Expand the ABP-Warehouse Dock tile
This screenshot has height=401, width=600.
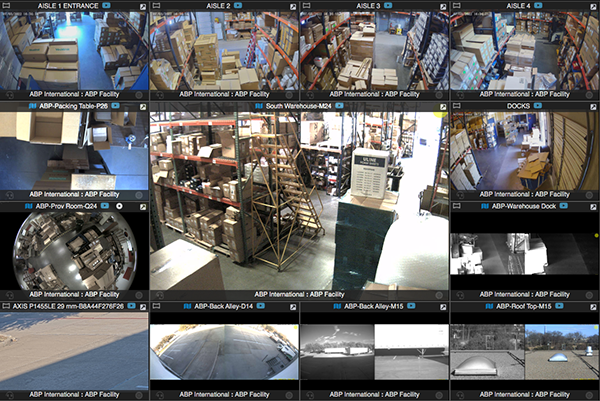click(x=594, y=205)
